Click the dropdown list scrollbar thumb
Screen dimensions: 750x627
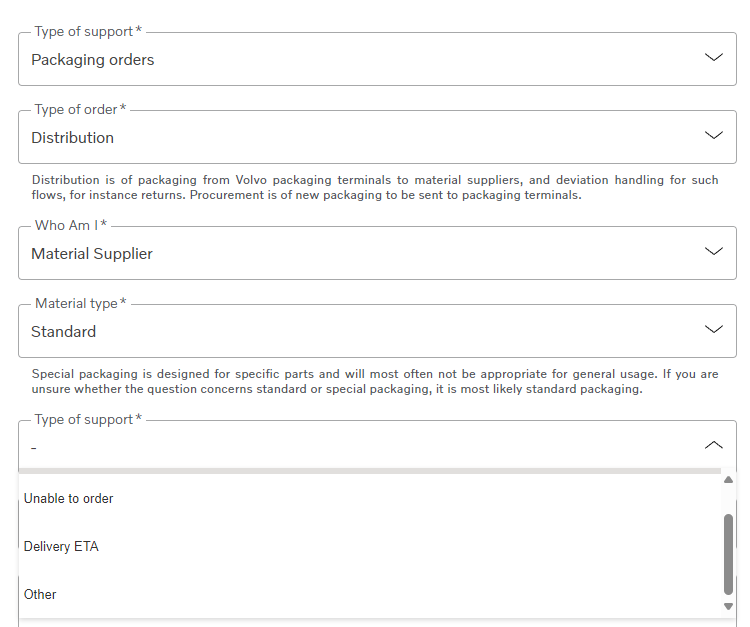click(728, 554)
